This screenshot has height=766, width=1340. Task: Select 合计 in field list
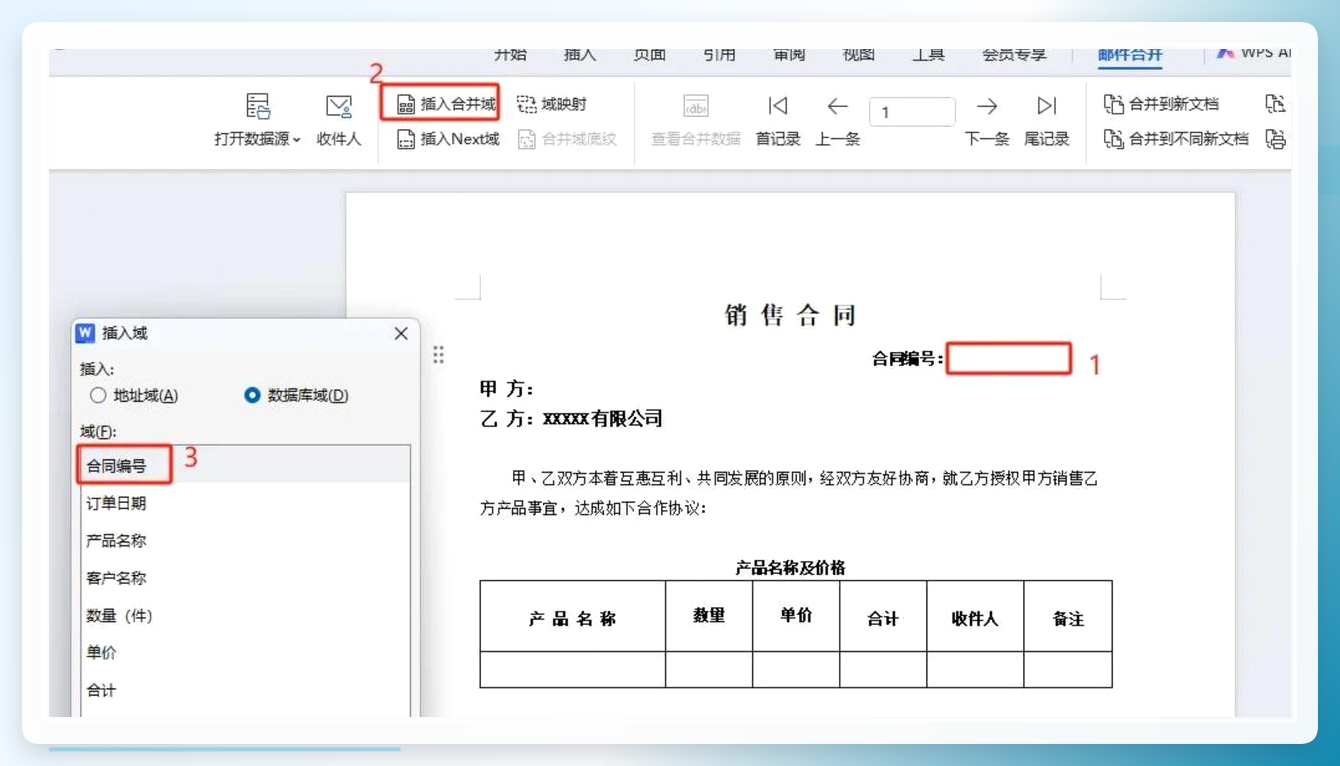click(x=244, y=690)
